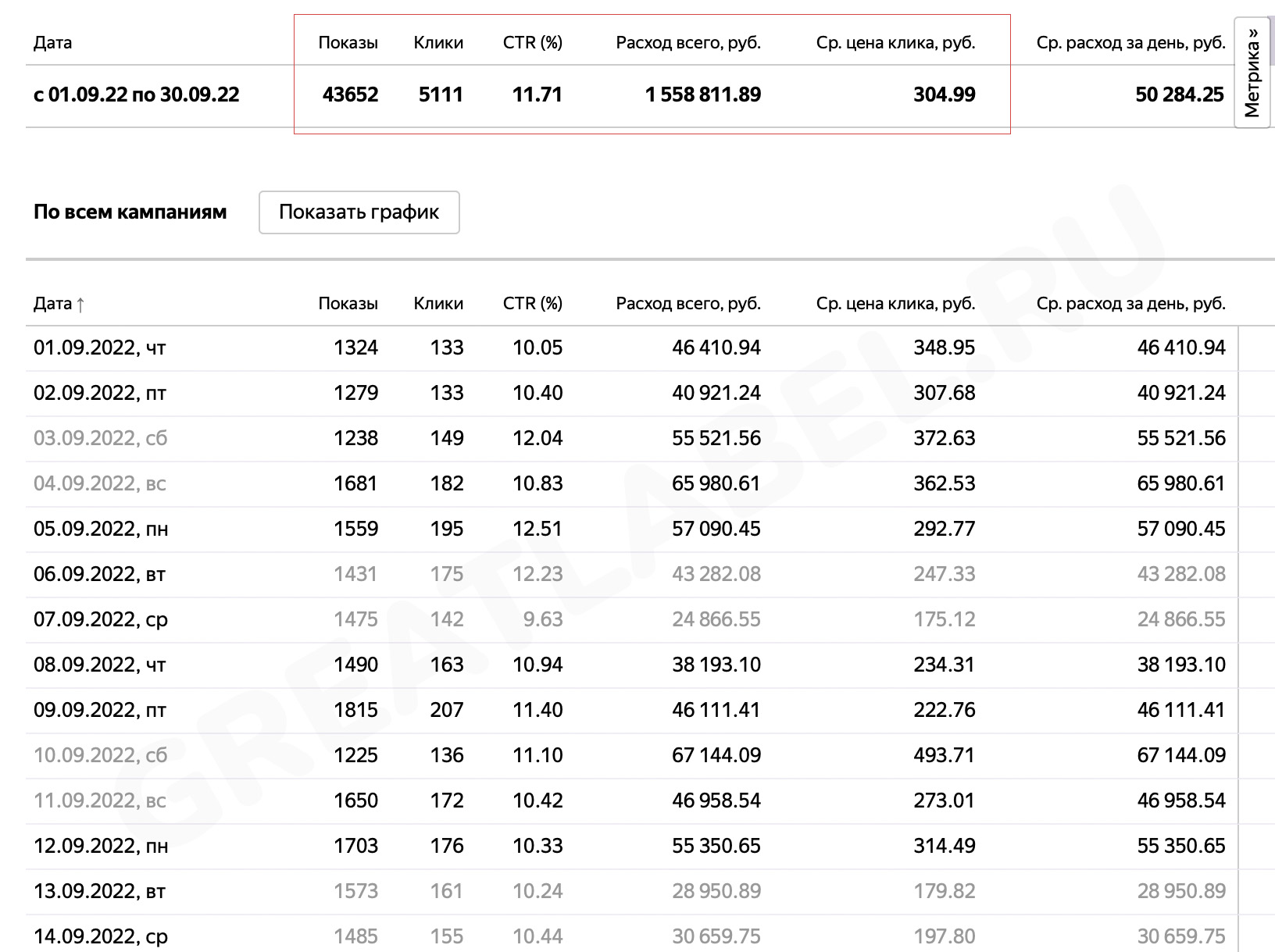
Task: Click the 05.09.2022, пн date cell
Action: coord(101,529)
